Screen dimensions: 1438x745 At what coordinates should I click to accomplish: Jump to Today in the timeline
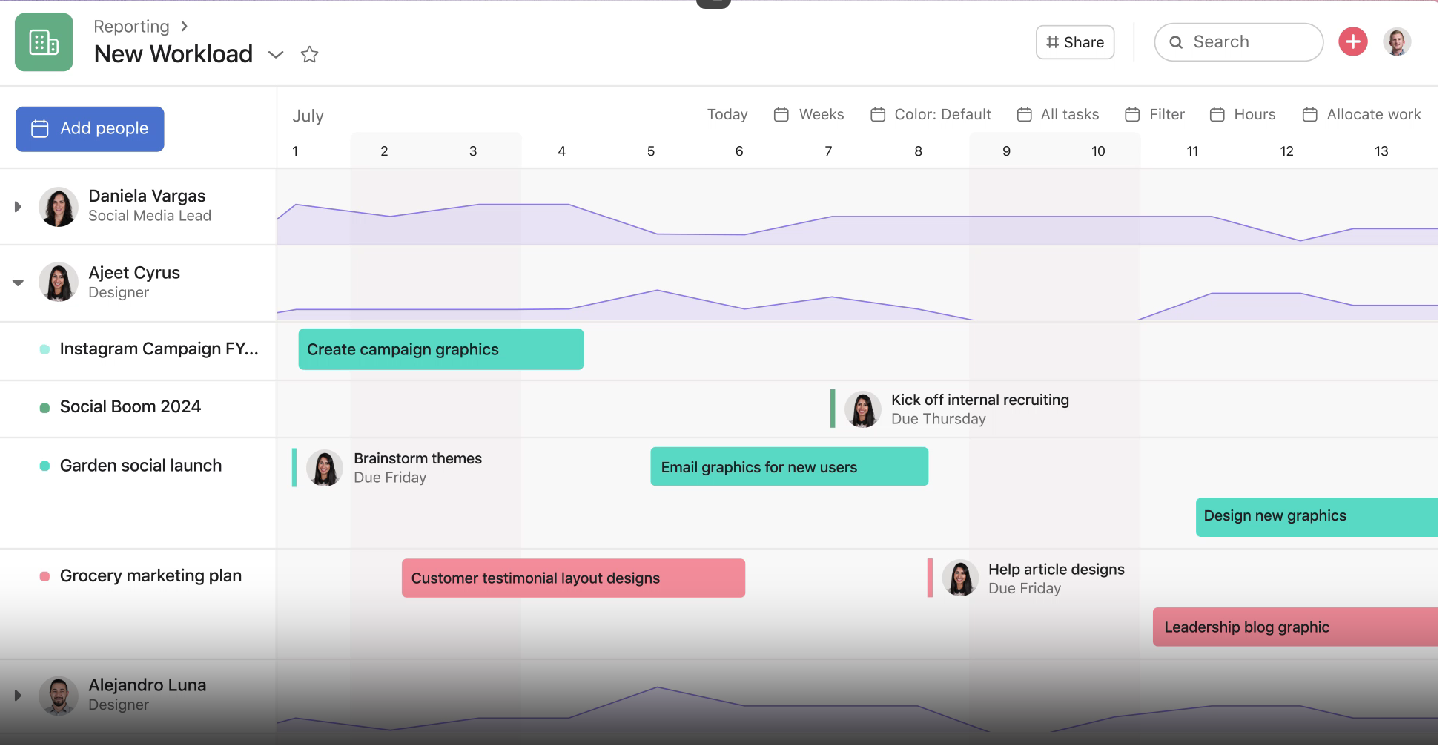point(727,114)
